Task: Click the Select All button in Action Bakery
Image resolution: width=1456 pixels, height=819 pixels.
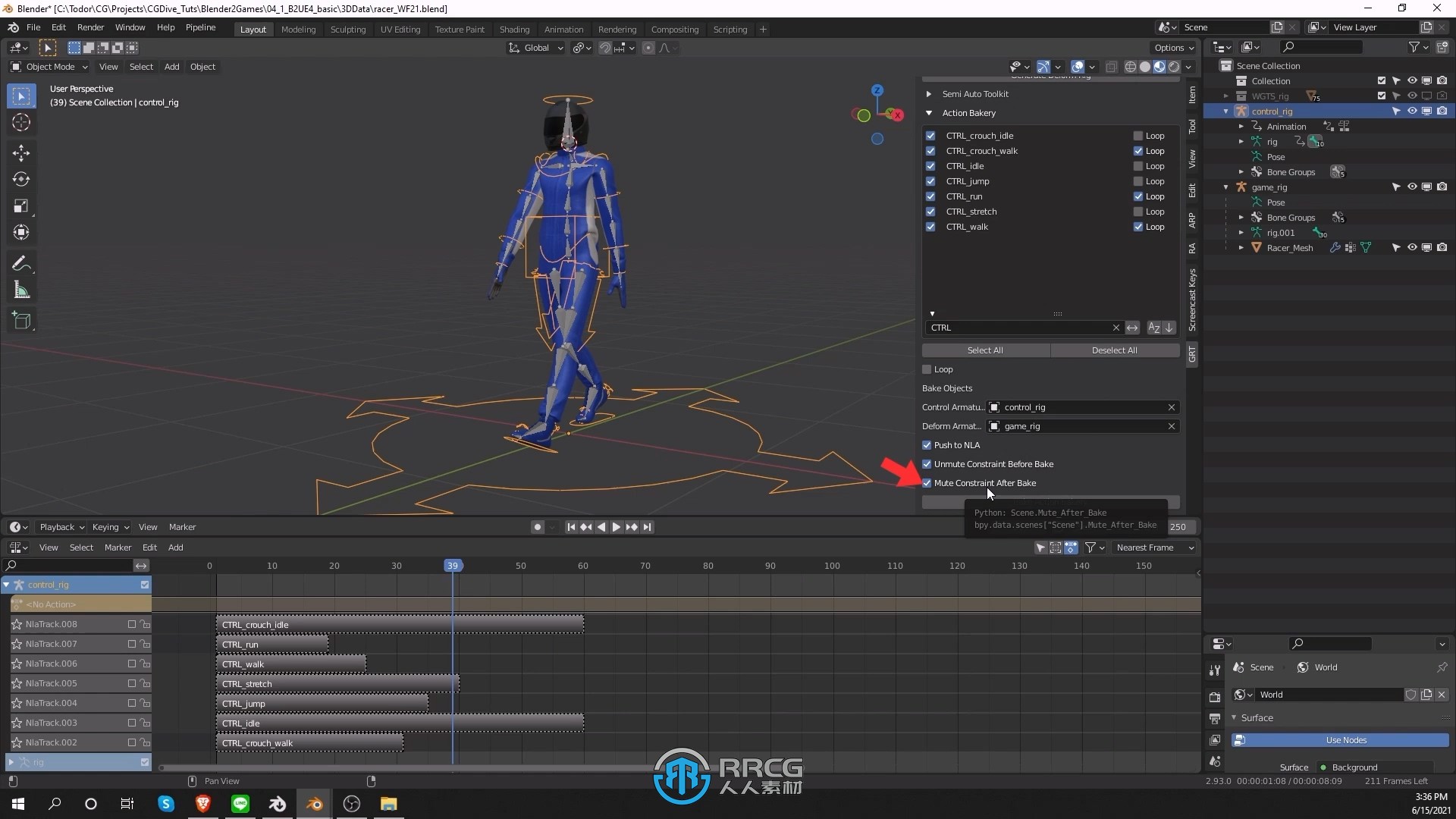Action: coord(985,350)
